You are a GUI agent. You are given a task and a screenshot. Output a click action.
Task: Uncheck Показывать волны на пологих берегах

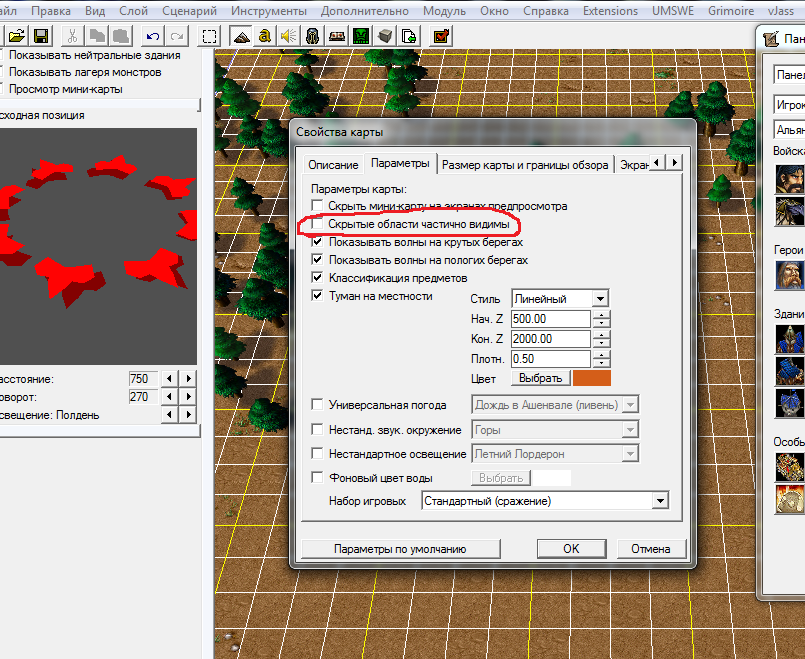pos(317,260)
